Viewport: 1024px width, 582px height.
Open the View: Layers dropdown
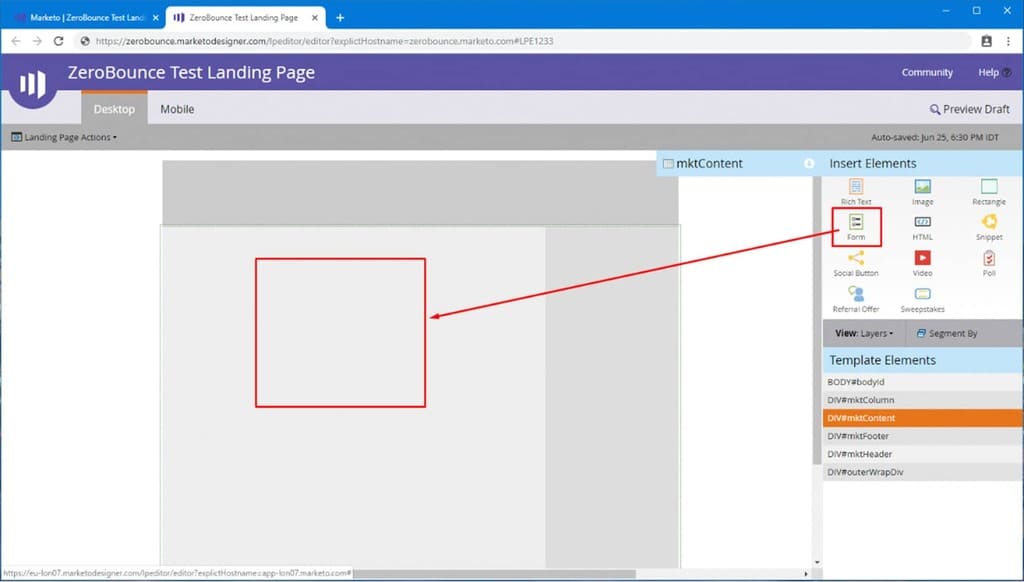coord(864,333)
